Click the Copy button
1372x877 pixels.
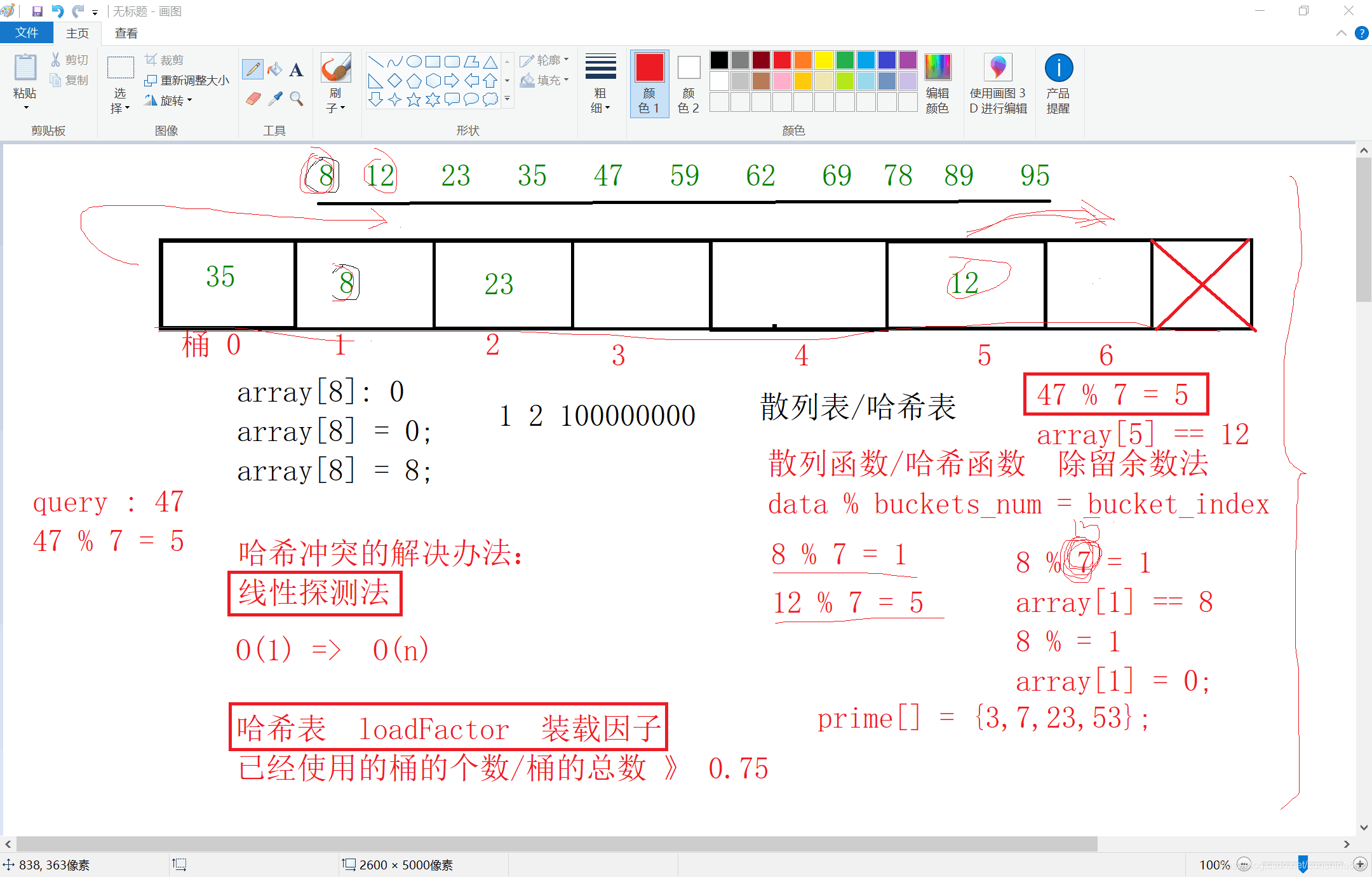[69, 80]
